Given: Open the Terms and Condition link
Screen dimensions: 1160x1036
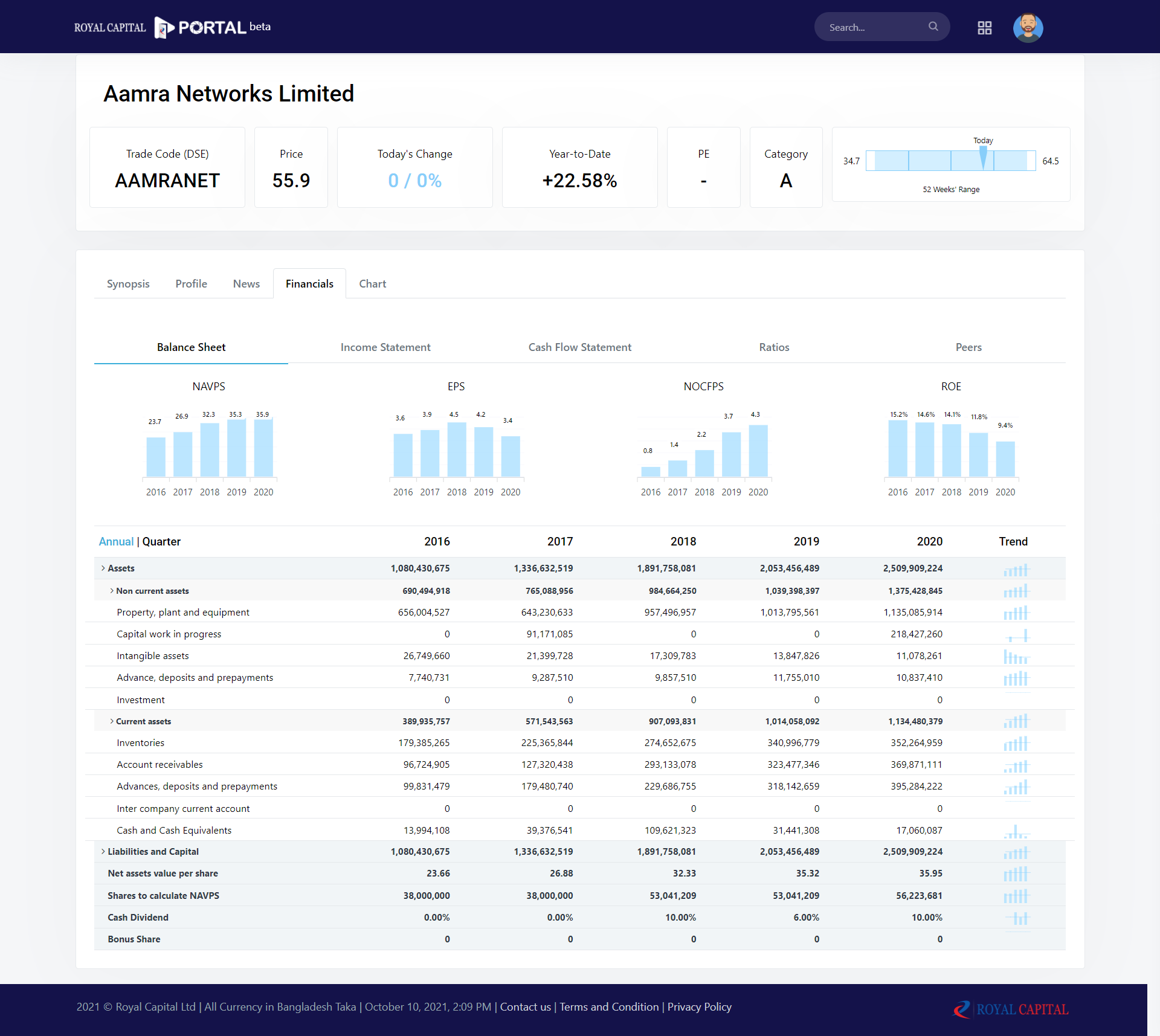Looking at the screenshot, I should [x=609, y=1007].
